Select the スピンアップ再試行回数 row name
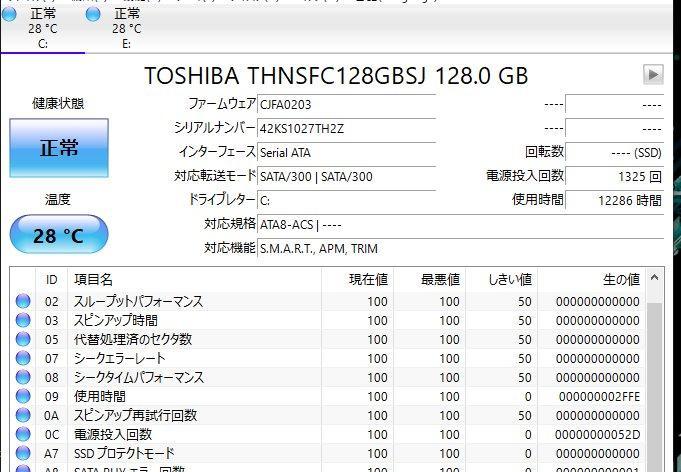 pyautogui.click(x=135, y=416)
